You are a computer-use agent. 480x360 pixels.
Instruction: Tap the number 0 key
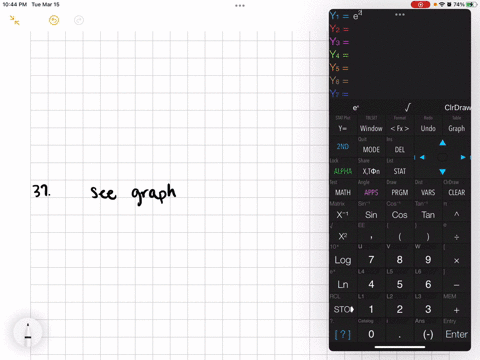click(371, 334)
